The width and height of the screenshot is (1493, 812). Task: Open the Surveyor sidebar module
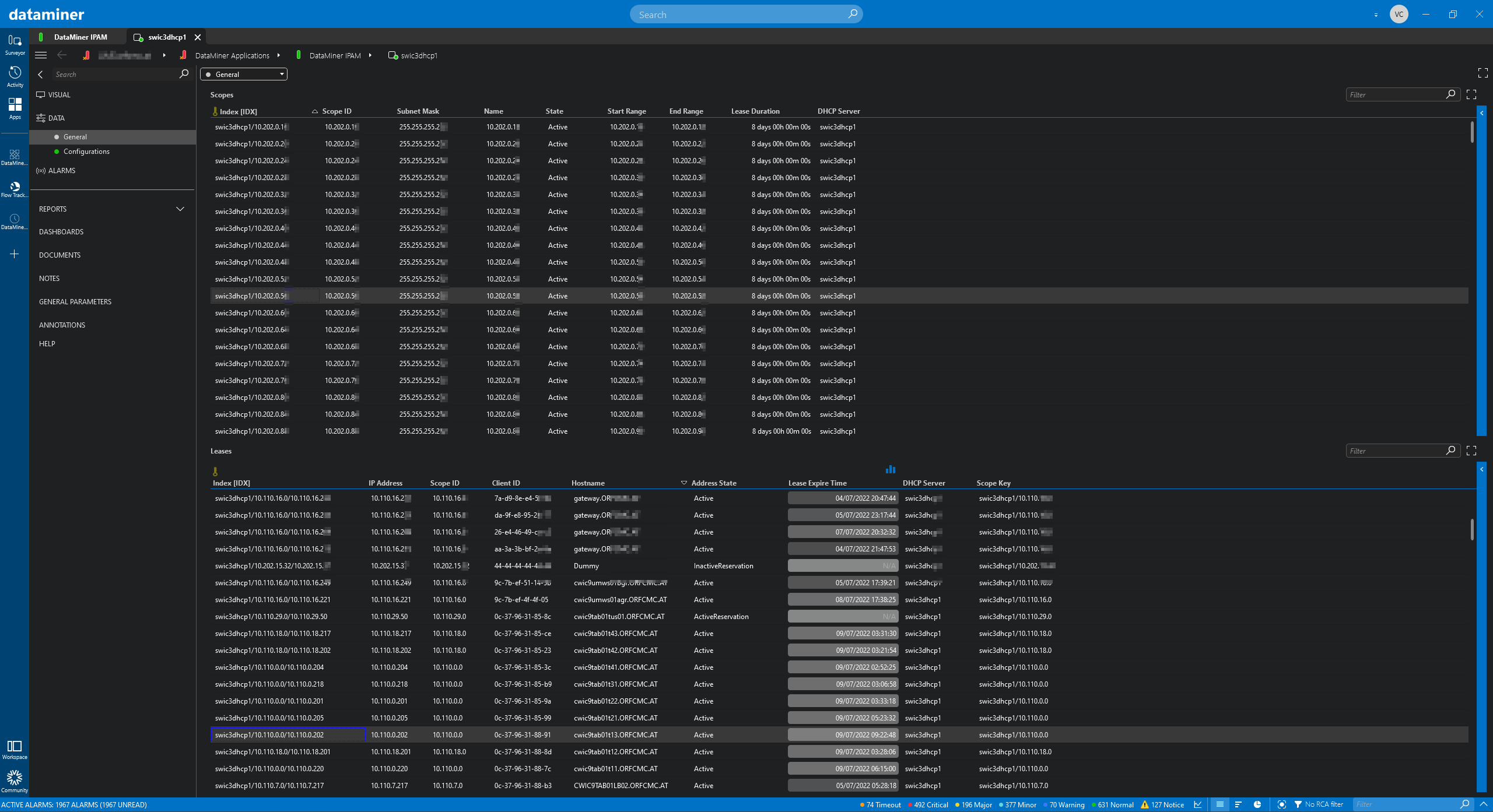(x=15, y=45)
